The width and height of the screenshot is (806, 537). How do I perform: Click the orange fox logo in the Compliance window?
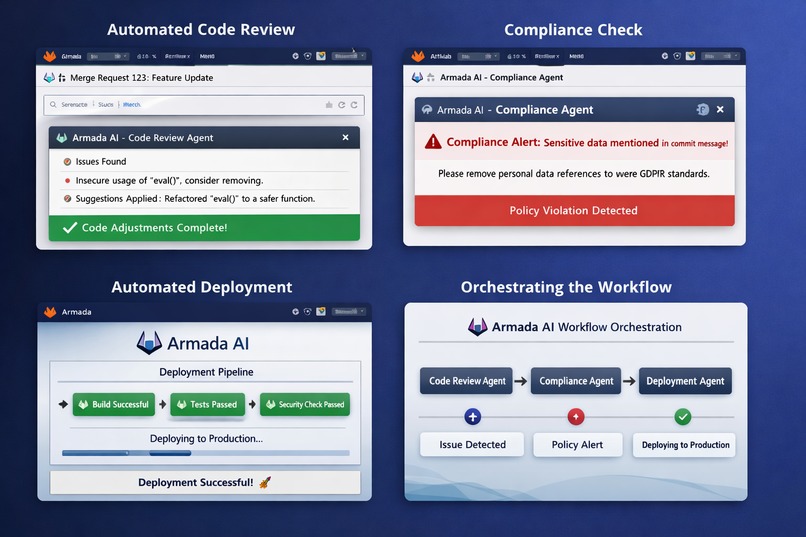[x=418, y=56]
